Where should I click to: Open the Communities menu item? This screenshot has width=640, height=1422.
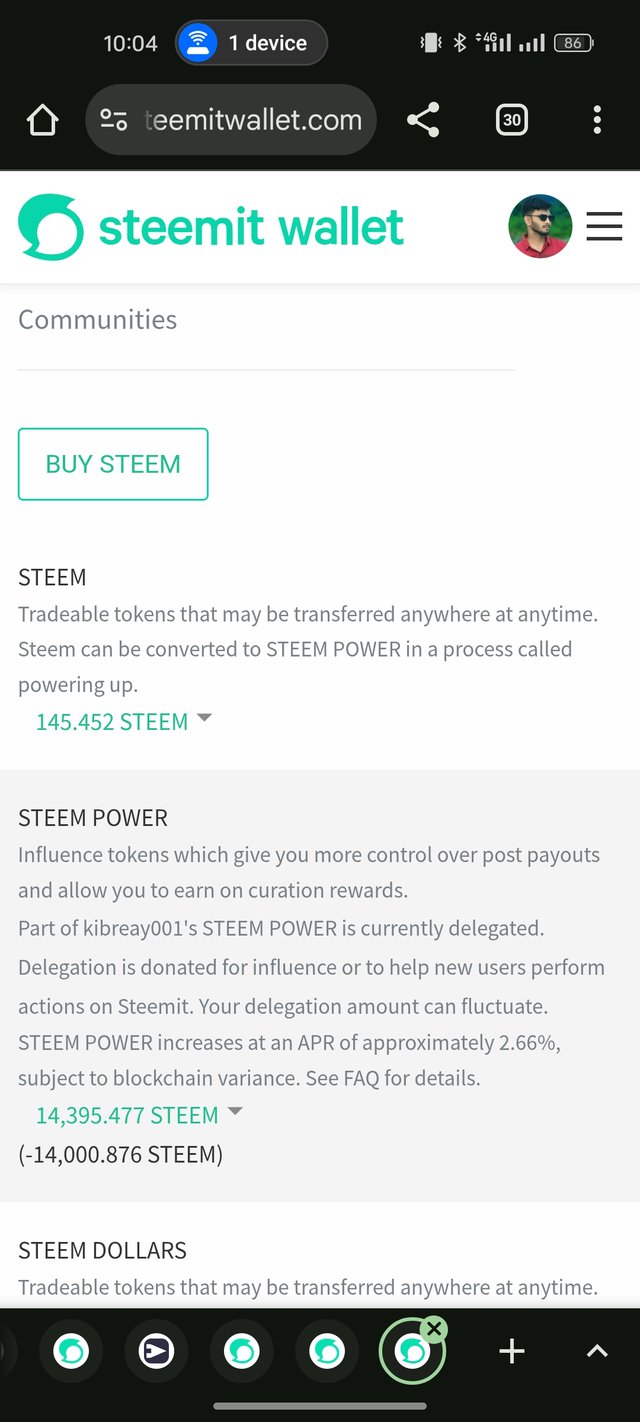tap(98, 320)
